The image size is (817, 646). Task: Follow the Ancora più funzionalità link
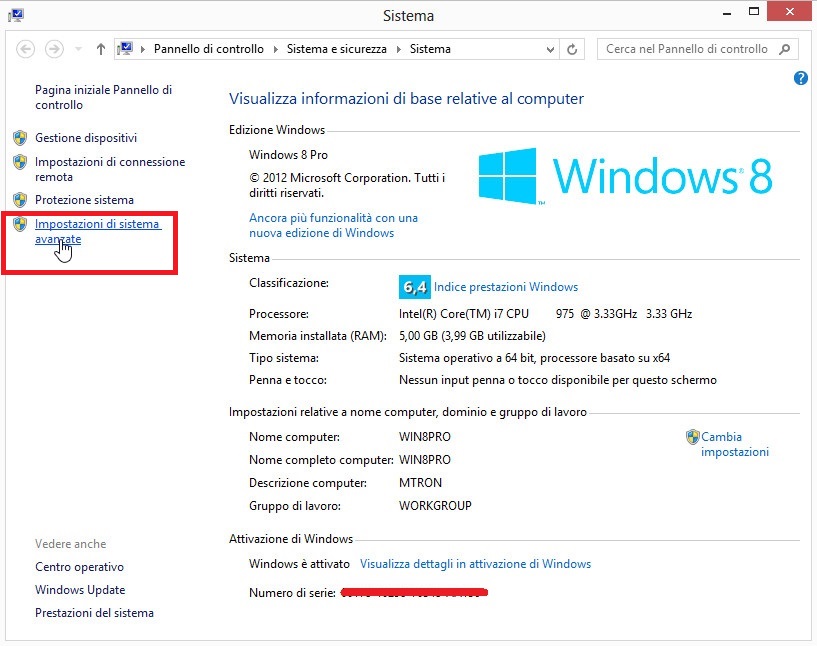333,225
